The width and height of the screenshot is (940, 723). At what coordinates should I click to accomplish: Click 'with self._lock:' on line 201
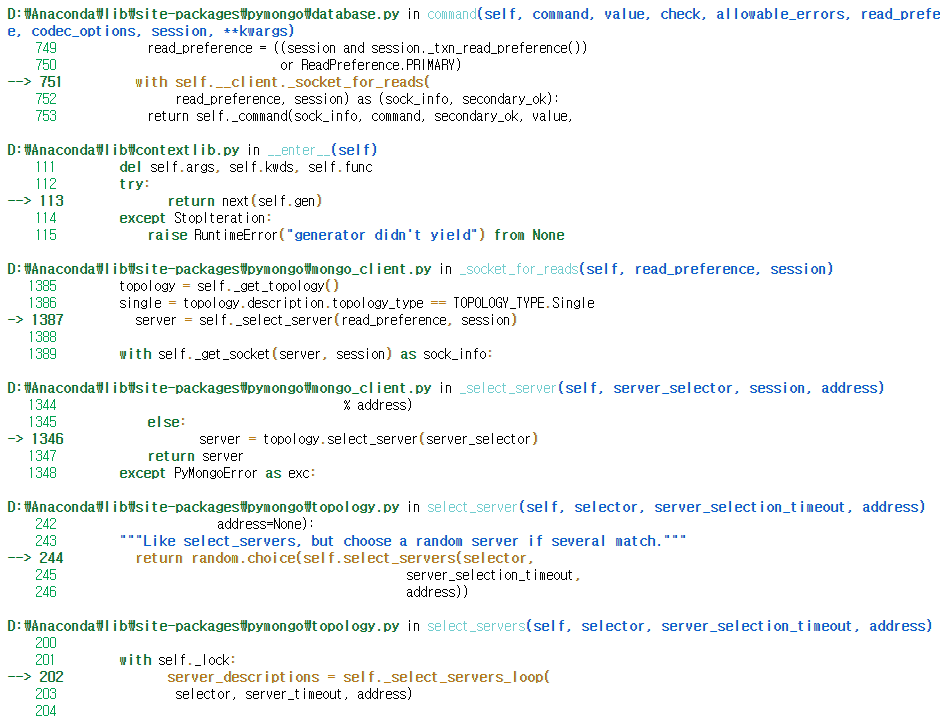(x=177, y=660)
